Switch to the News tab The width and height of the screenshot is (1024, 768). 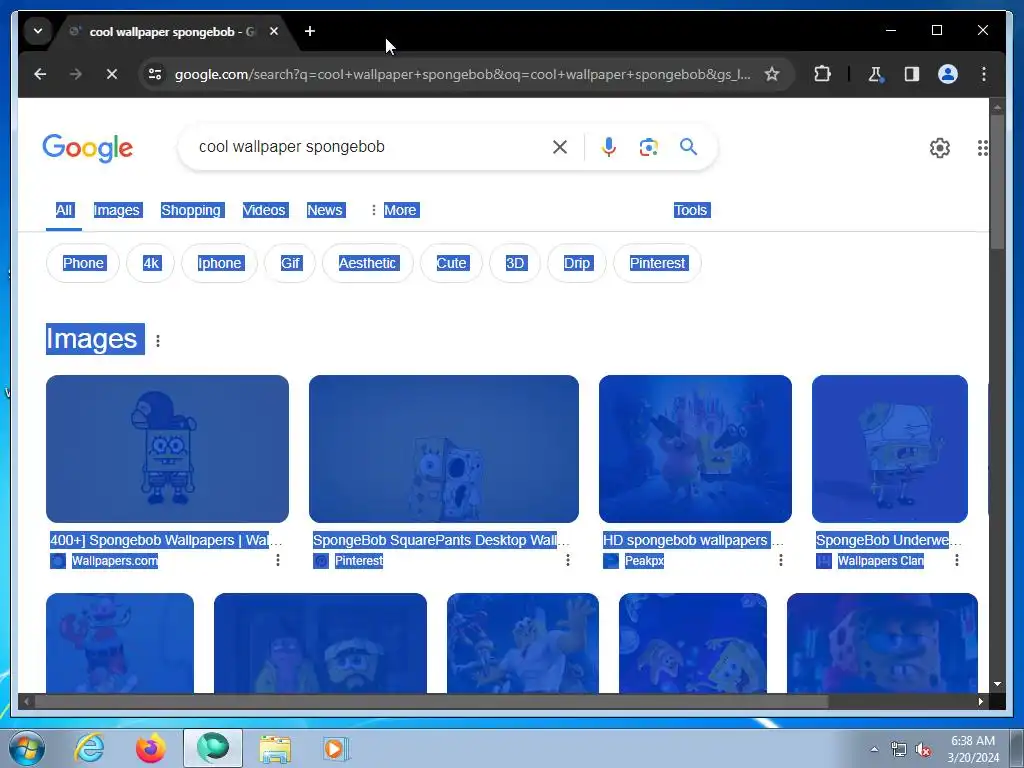325,210
